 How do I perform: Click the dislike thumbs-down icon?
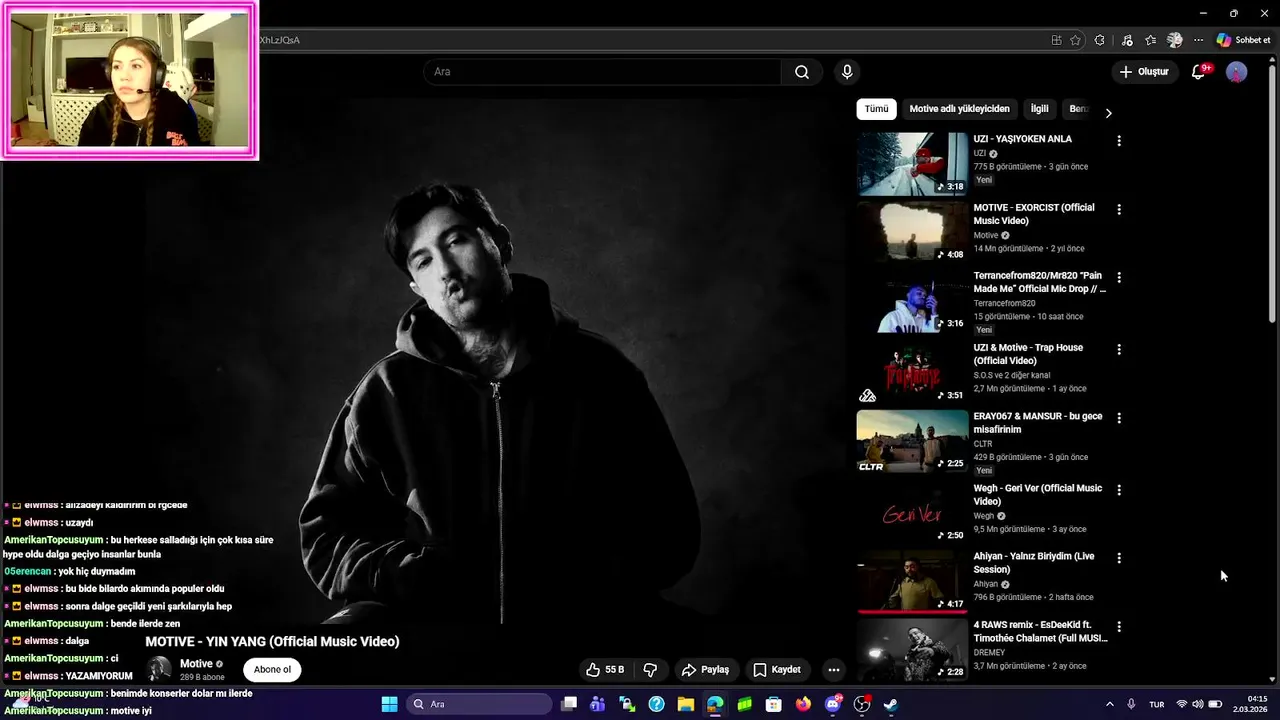tap(650, 670)
